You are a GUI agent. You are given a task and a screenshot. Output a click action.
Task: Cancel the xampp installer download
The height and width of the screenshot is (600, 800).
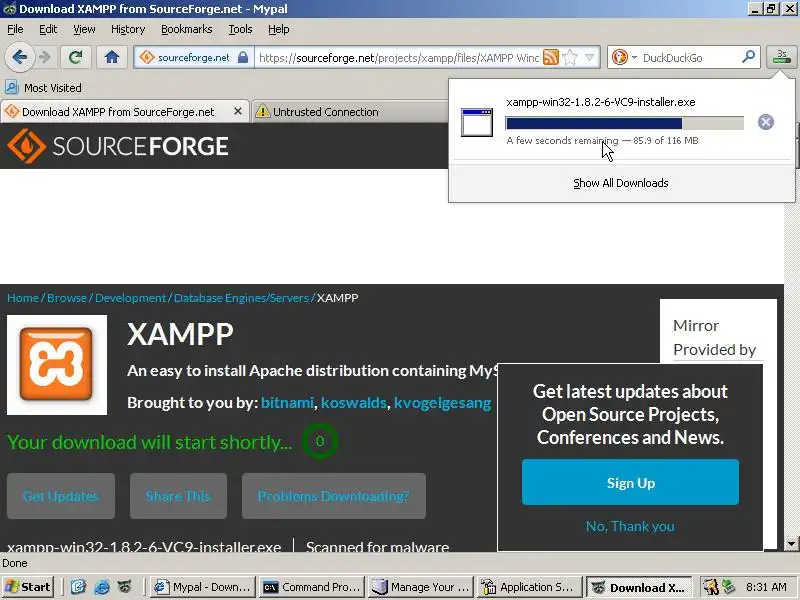765,122
